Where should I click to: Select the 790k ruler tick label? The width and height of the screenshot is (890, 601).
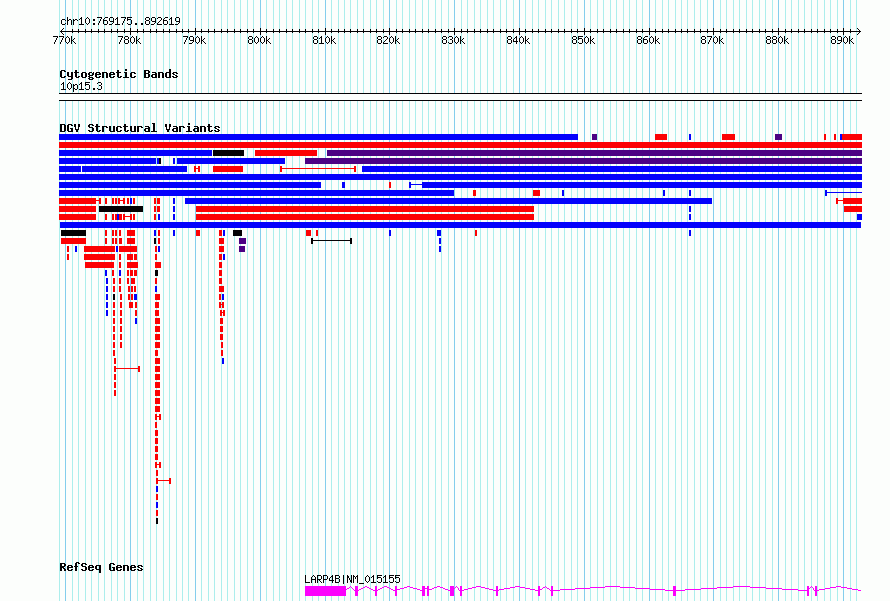[x=194, y=40]
